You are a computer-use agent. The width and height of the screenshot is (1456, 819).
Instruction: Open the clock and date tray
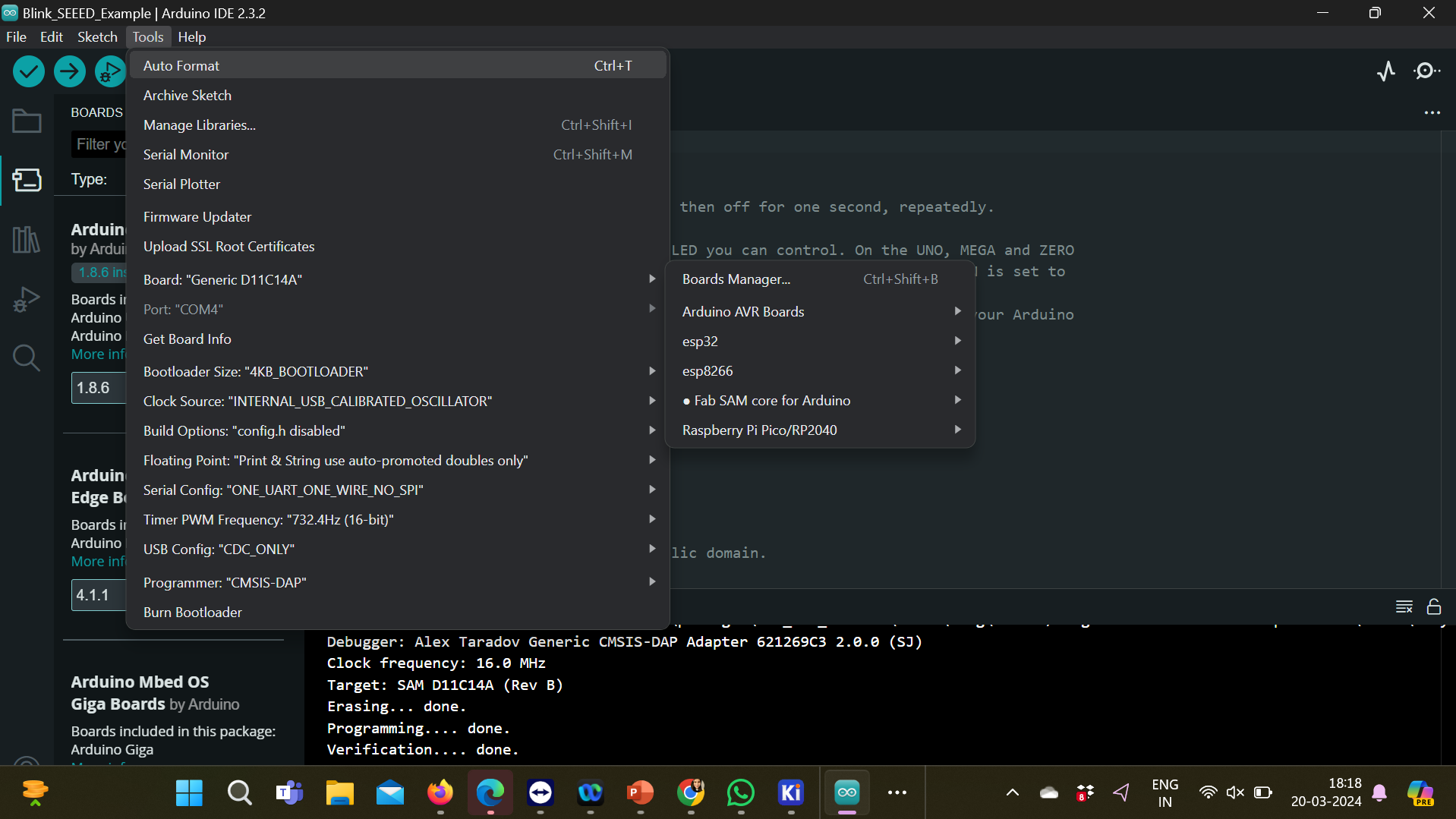(1325, 792)
